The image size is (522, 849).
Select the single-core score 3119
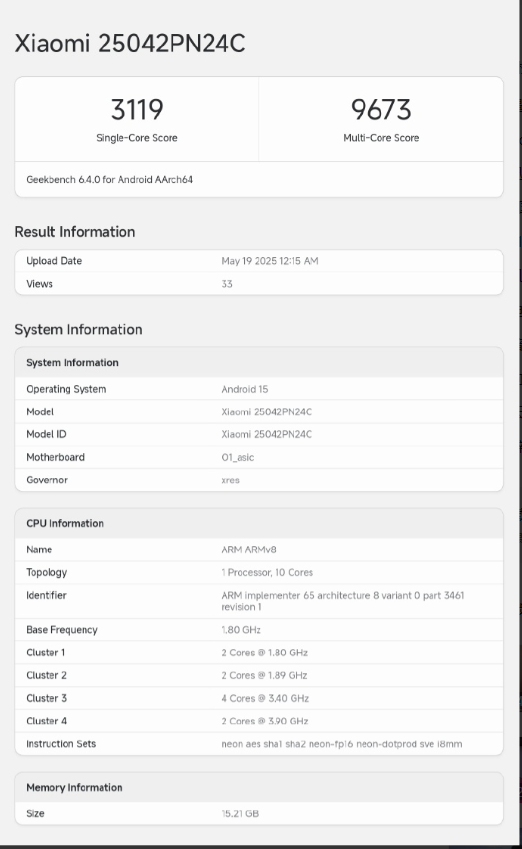point(137,109)
